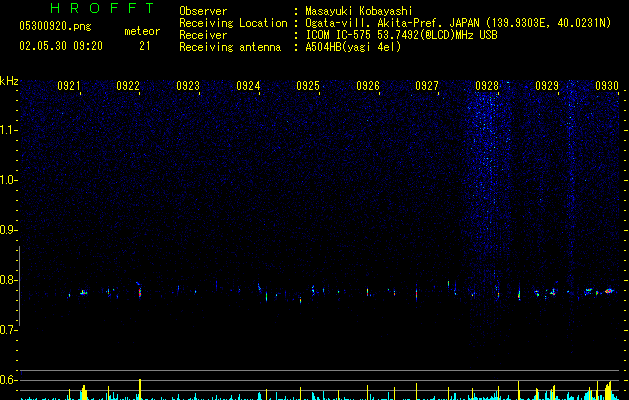Click the antenna A504HB(yagi 4el) text
Image resolution: width=629 pixels, height=400 pixels.
353,47
